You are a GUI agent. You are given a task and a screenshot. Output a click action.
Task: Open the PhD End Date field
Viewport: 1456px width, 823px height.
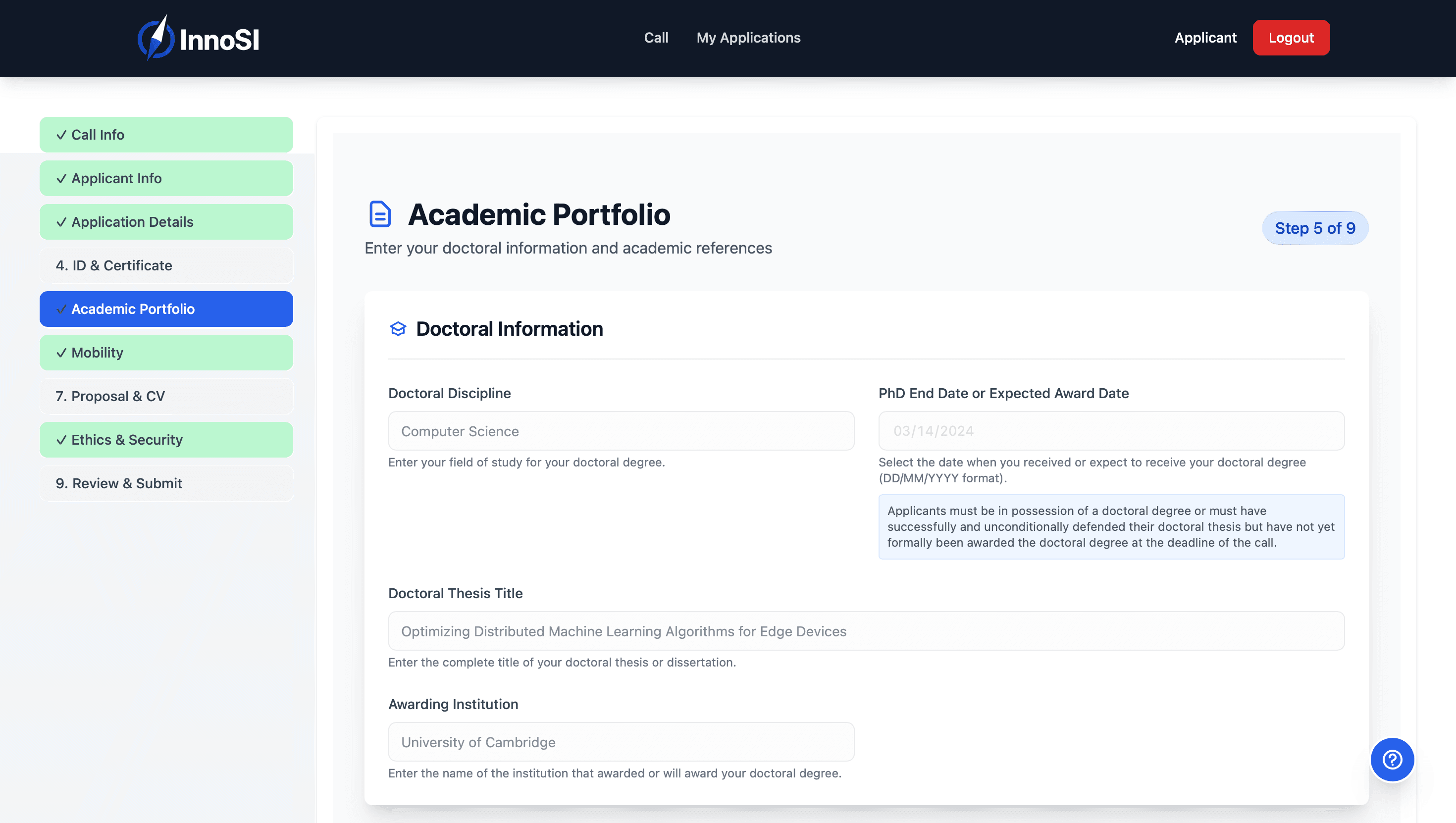point(1111,431)
